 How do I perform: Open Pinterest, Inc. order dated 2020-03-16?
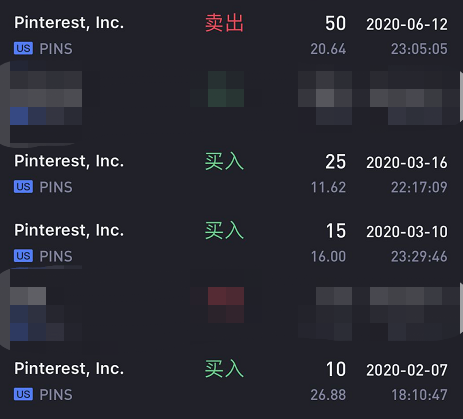(231, 173)
